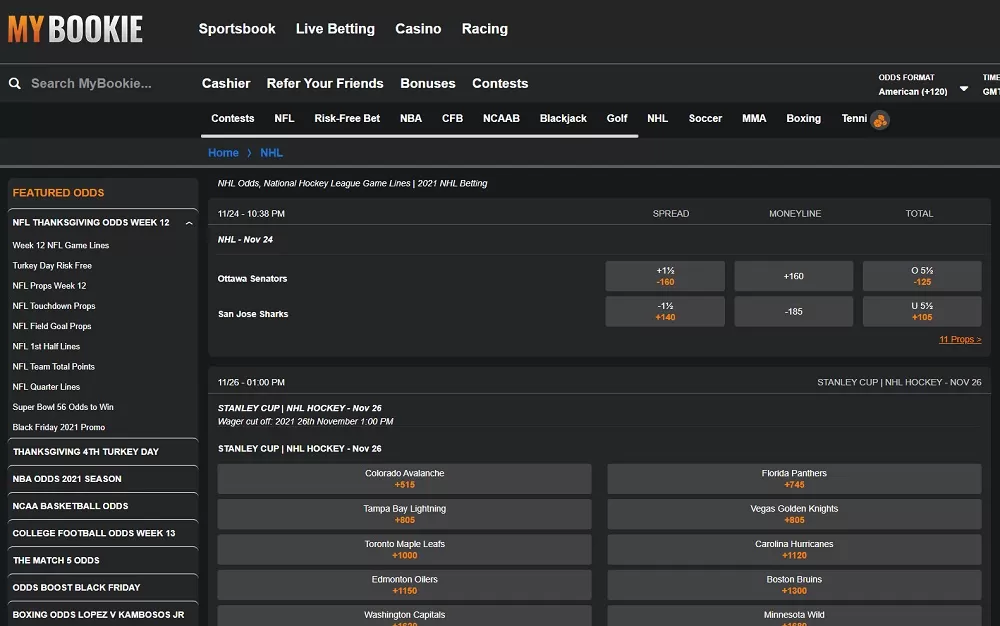Screen dimensions: 1000x626
Task: Select the Soccer tab
Action: point(705,119)
